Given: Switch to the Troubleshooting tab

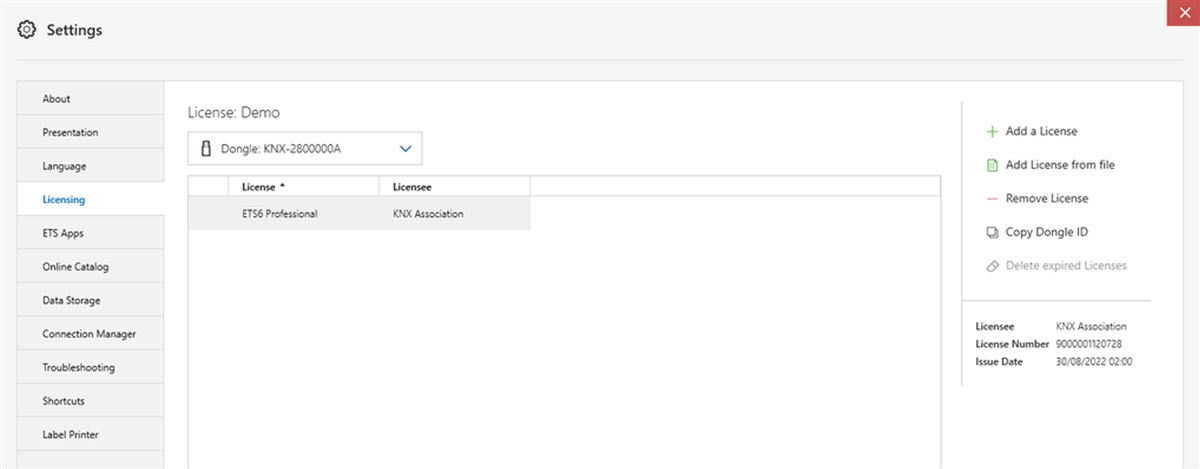Looking at the screenshot, I should (91, 367).
